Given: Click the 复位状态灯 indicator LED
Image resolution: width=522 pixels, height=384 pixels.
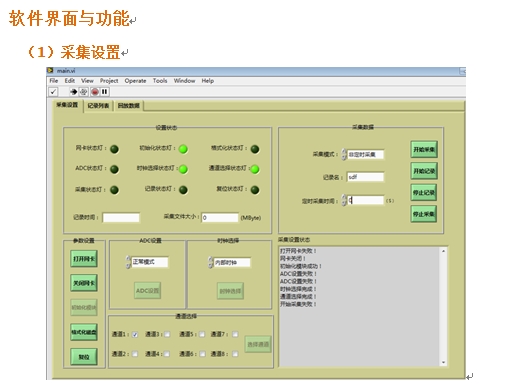Looking at the screenshot, I should coord(255,190).
